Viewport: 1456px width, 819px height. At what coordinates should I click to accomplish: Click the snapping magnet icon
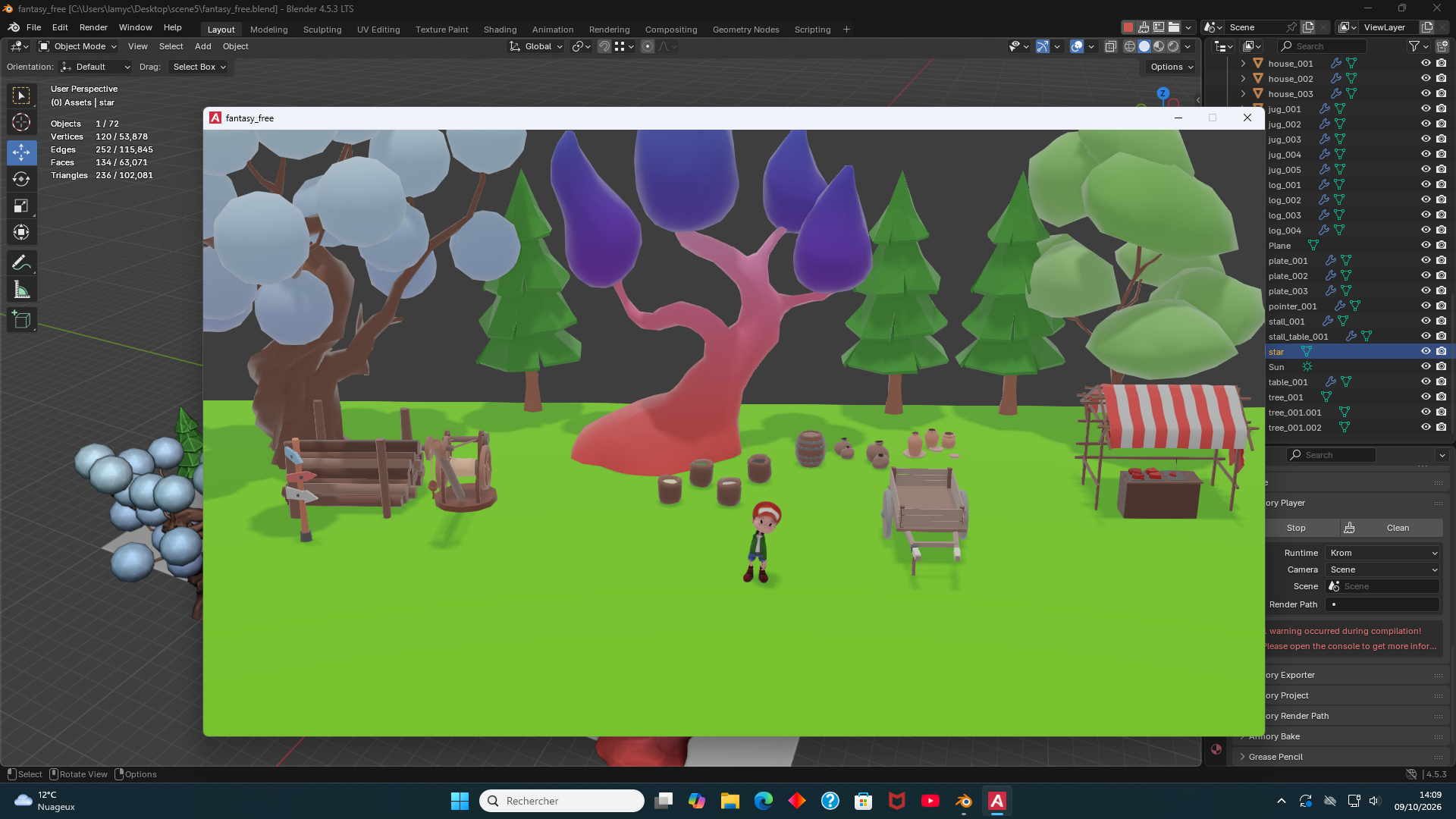[x=604, y=46]
